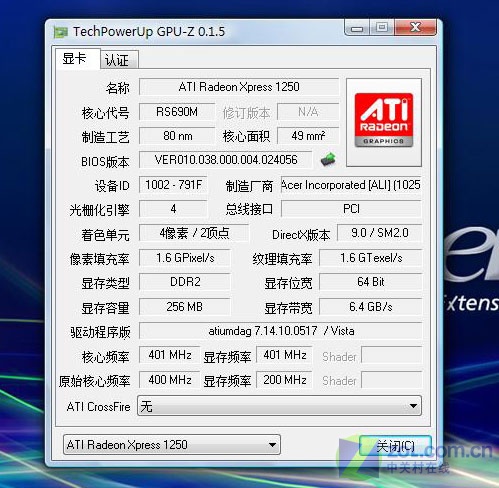Click the 像素填充率 label
This screenshot has width=499, height=488.
[x=99, y=259]
